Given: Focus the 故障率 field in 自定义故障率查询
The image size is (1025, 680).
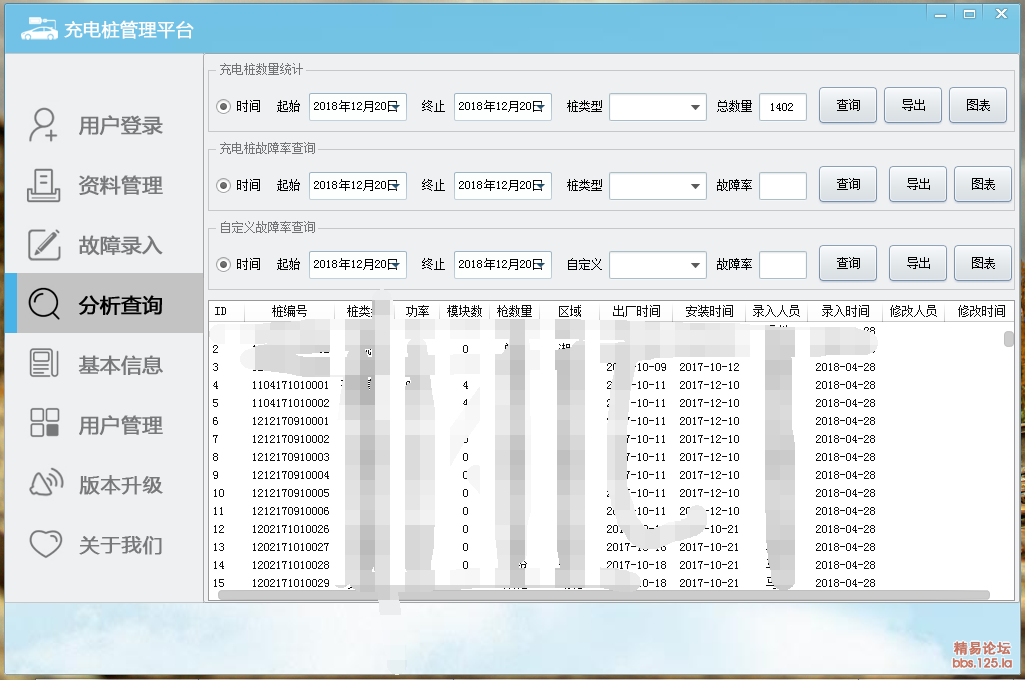Looking at the screenshot, I should tap(782, 265).
